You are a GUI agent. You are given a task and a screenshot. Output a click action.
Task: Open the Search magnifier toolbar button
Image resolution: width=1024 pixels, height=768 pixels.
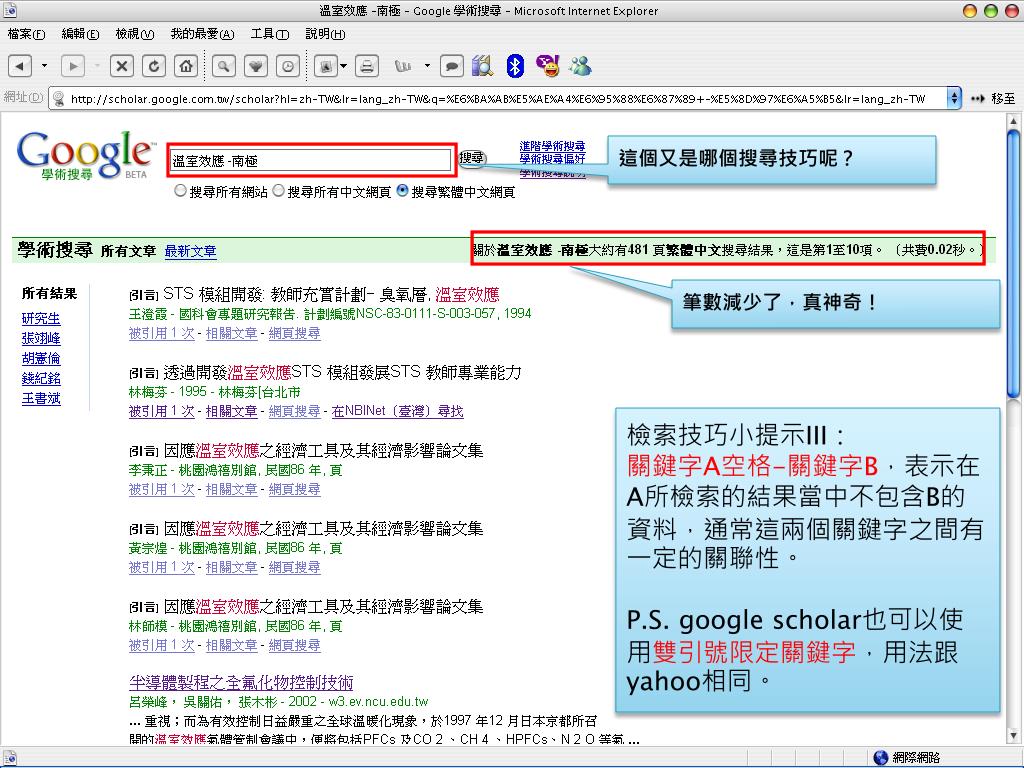coord(223,66)
